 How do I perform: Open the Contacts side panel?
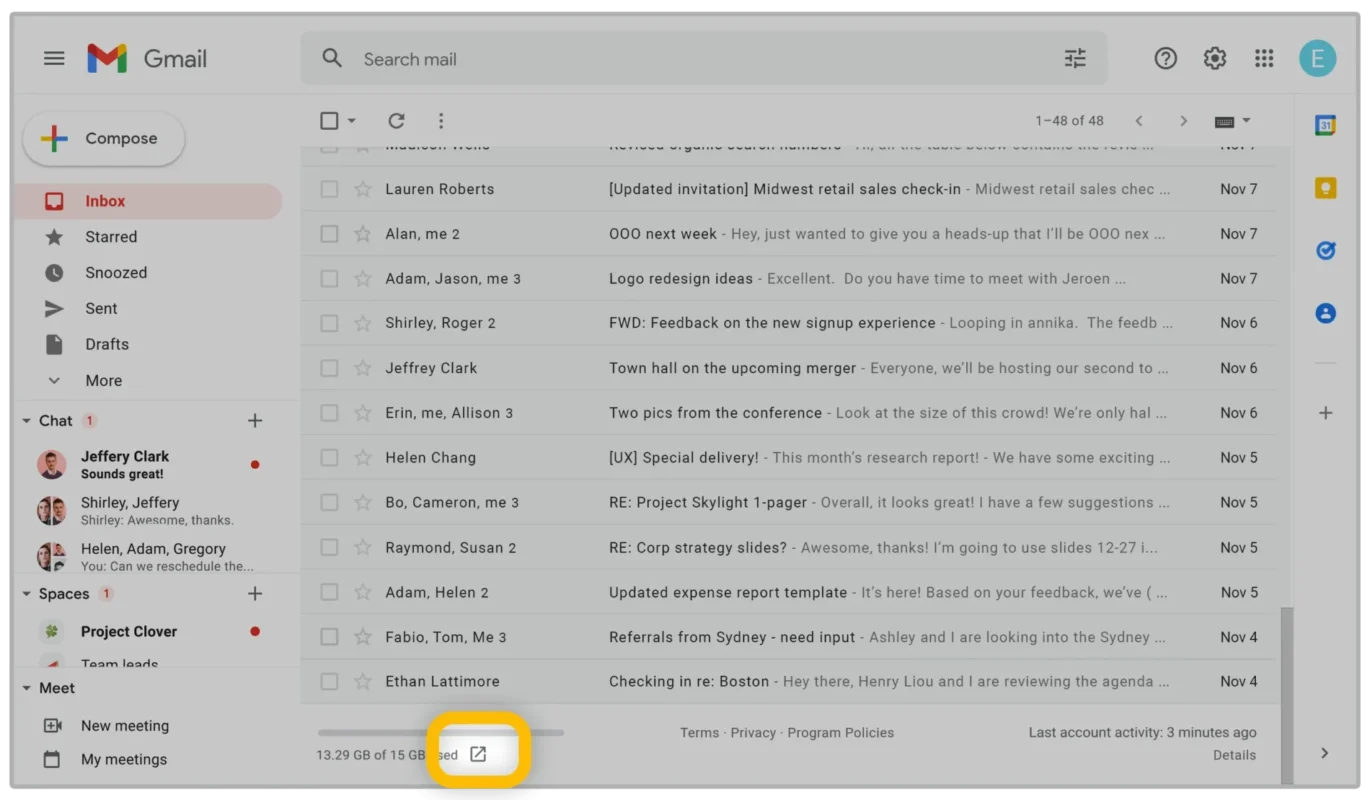click(x=1325, y=313)
